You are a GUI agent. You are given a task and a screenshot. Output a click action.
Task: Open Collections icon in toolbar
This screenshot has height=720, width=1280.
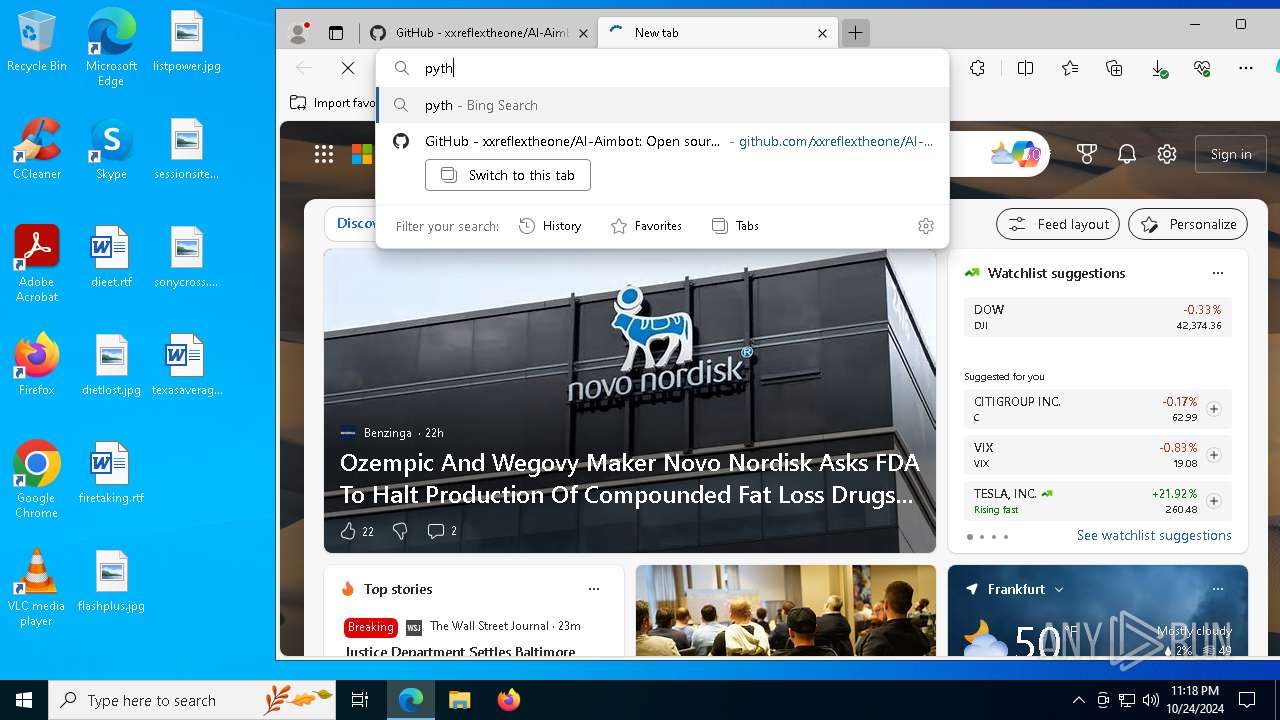tap(1114, 68)
